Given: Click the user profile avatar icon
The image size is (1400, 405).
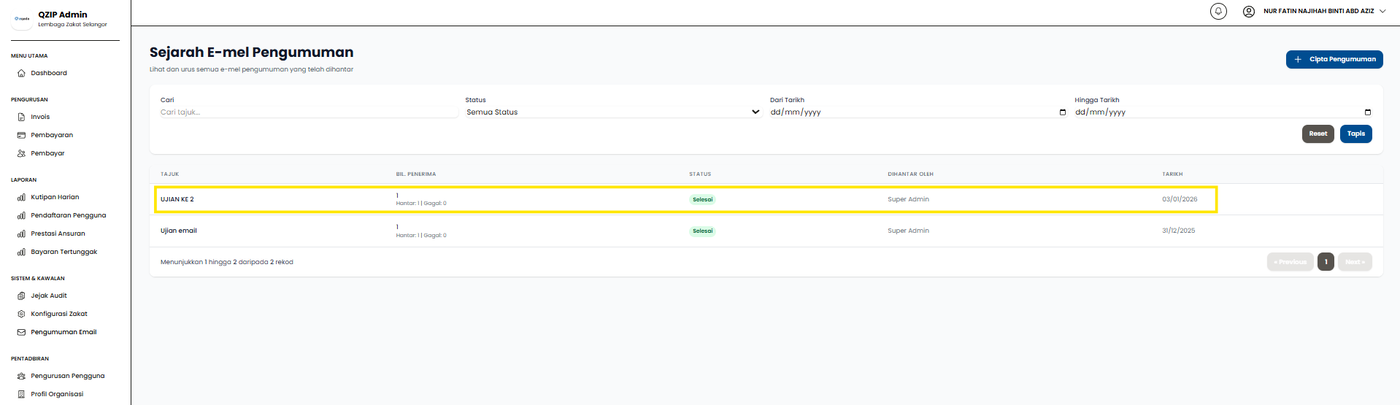Looking at the screenshot, I should 1248,11.
